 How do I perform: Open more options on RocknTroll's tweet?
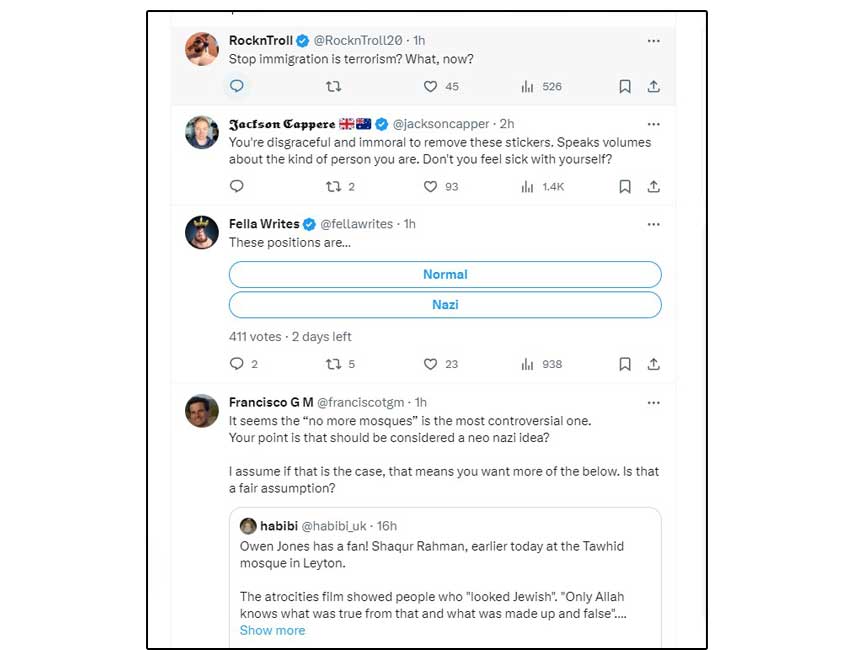click(653, 41)
